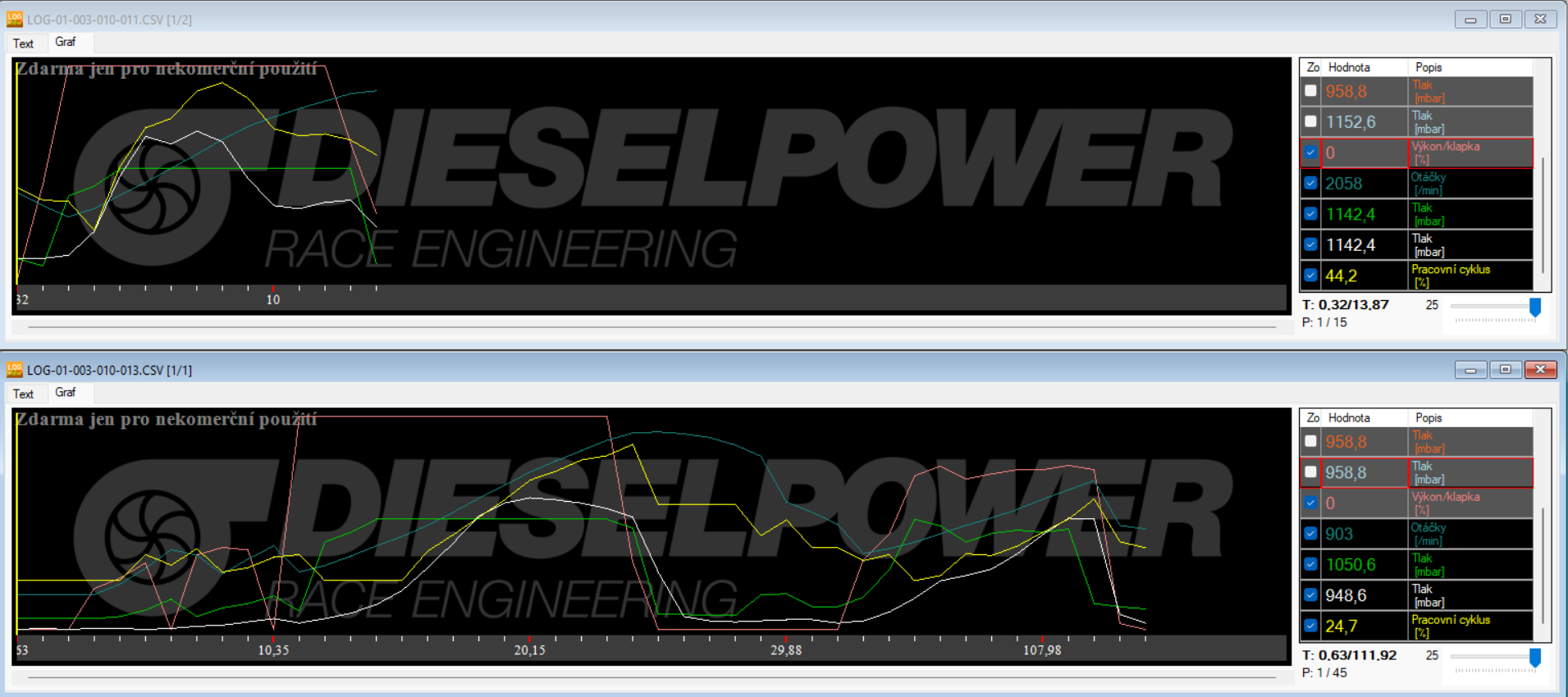
Task: Click the P: 1 / 45 page readout
Action: 1324,672
